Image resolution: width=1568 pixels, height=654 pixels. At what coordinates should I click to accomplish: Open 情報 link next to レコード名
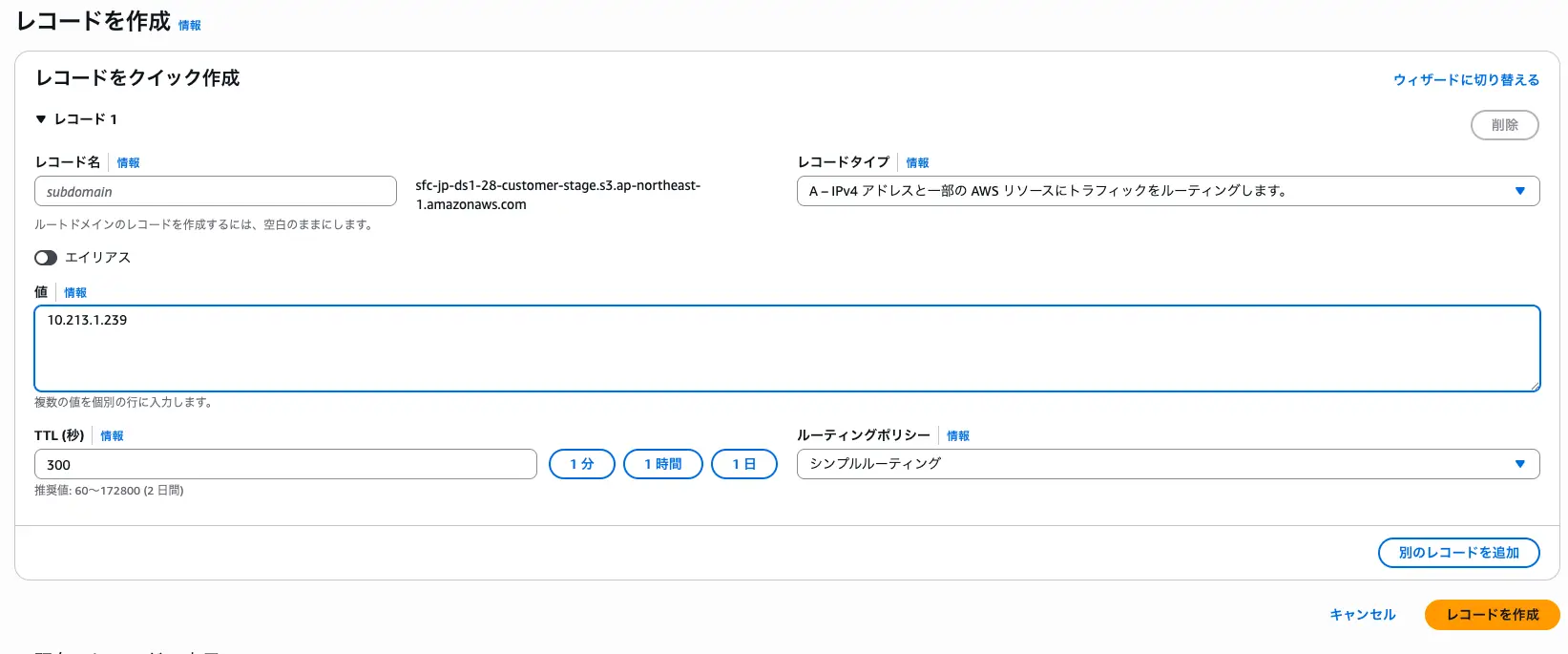coord(128,163)
